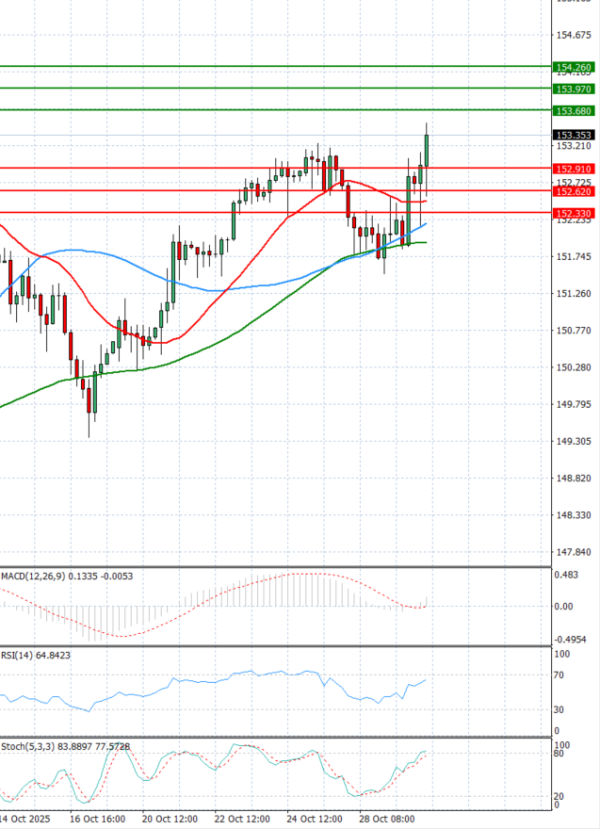This screenshot has height=829, width=600.
Task: Click the 24 Oct 12:00 time marker
Action: point(316,818)
